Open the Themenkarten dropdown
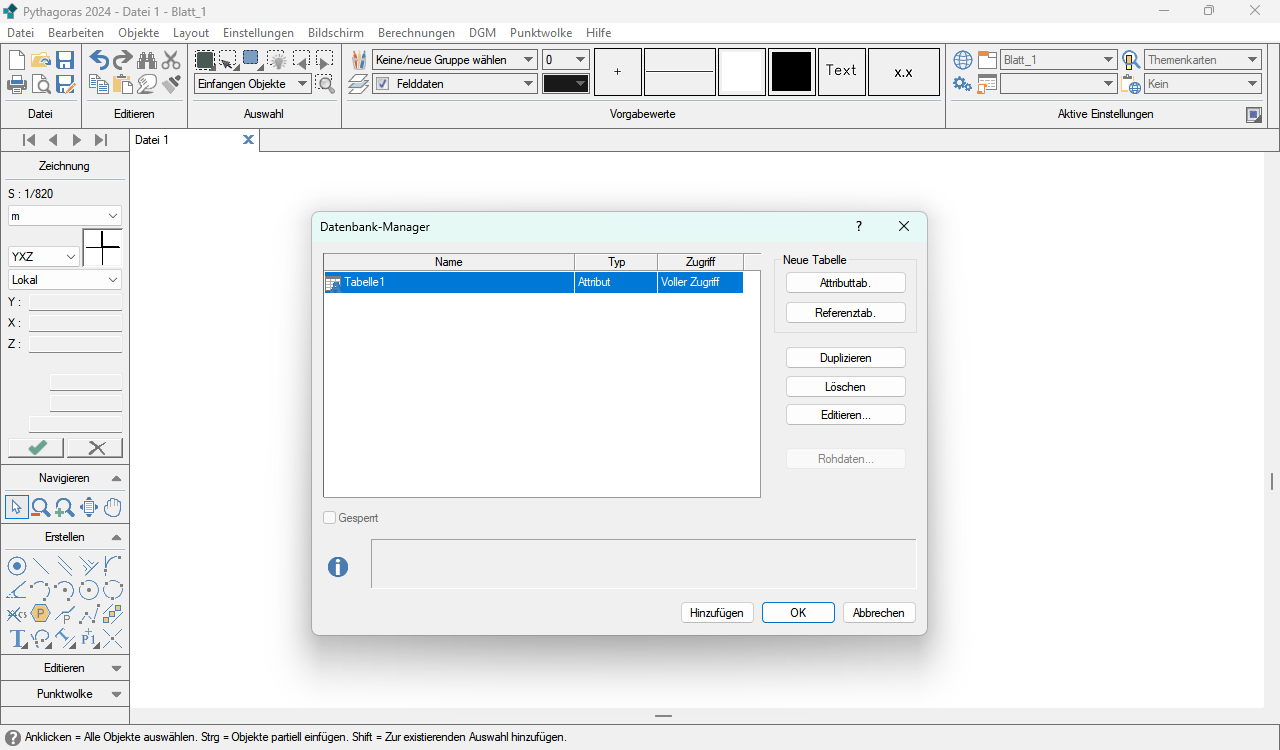The width and height of the screenshot is (1280, 750). click(x=1203, y=60)
